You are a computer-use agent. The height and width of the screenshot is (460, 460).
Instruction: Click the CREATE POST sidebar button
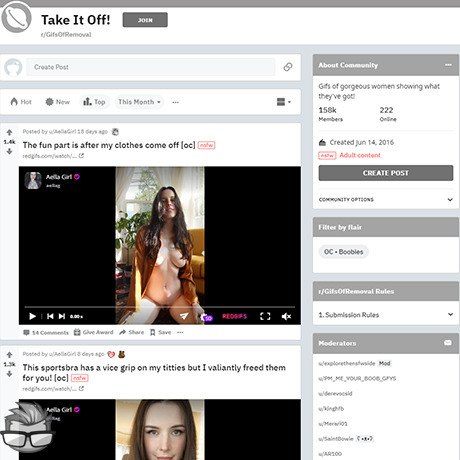point(386,173)
